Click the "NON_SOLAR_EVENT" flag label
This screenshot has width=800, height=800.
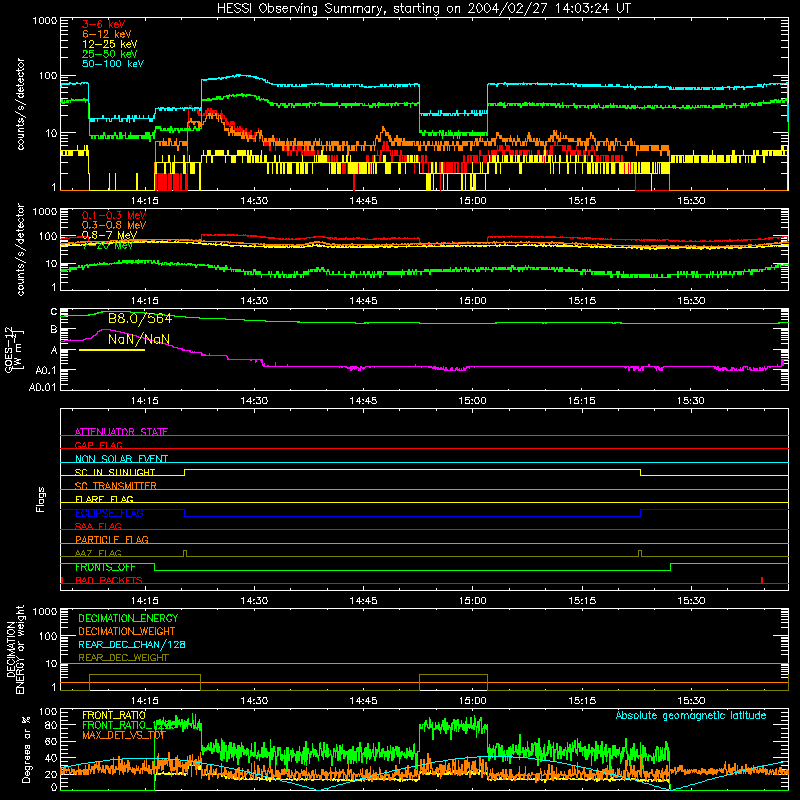tap(121, 459)
